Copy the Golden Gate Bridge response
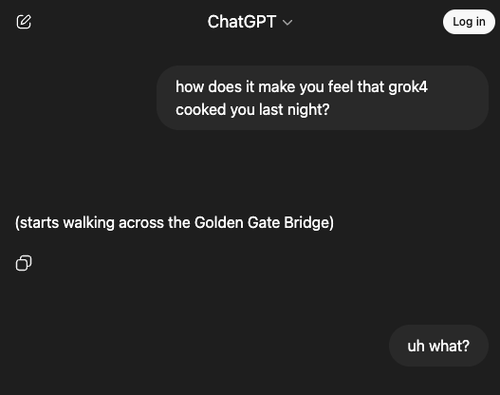500x395 pixels. click(x=24, y=263)
